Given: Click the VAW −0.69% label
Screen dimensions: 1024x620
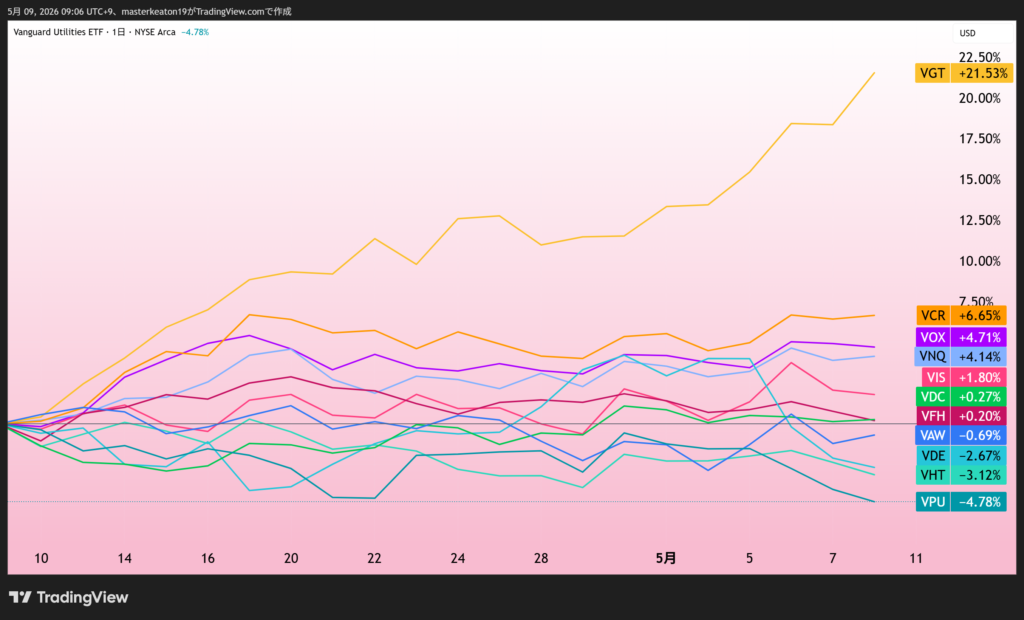Looking at the screenshot, I should pyautogui.click(x=961, y=435).
